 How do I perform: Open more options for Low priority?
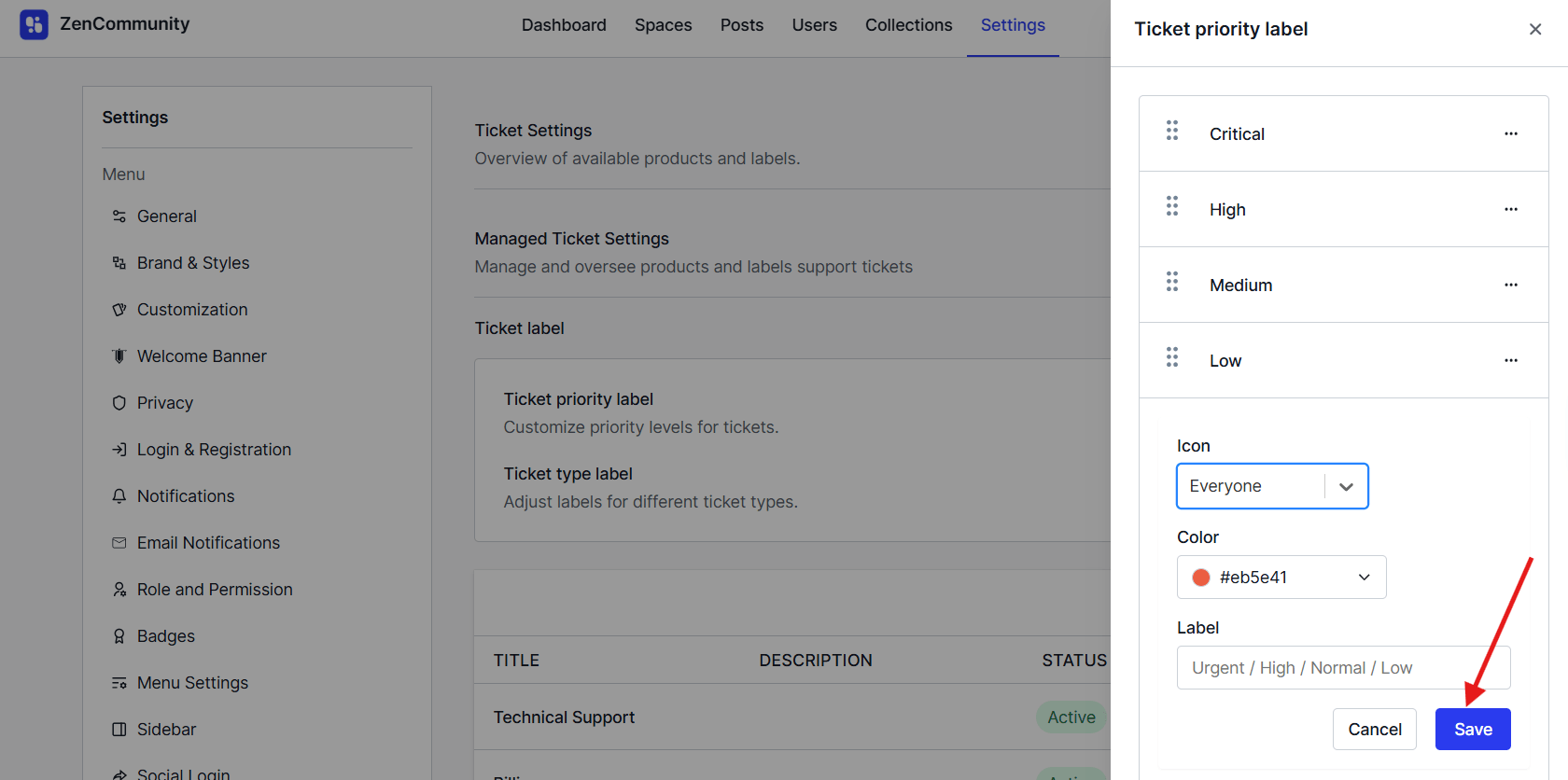coord(1511,360)
